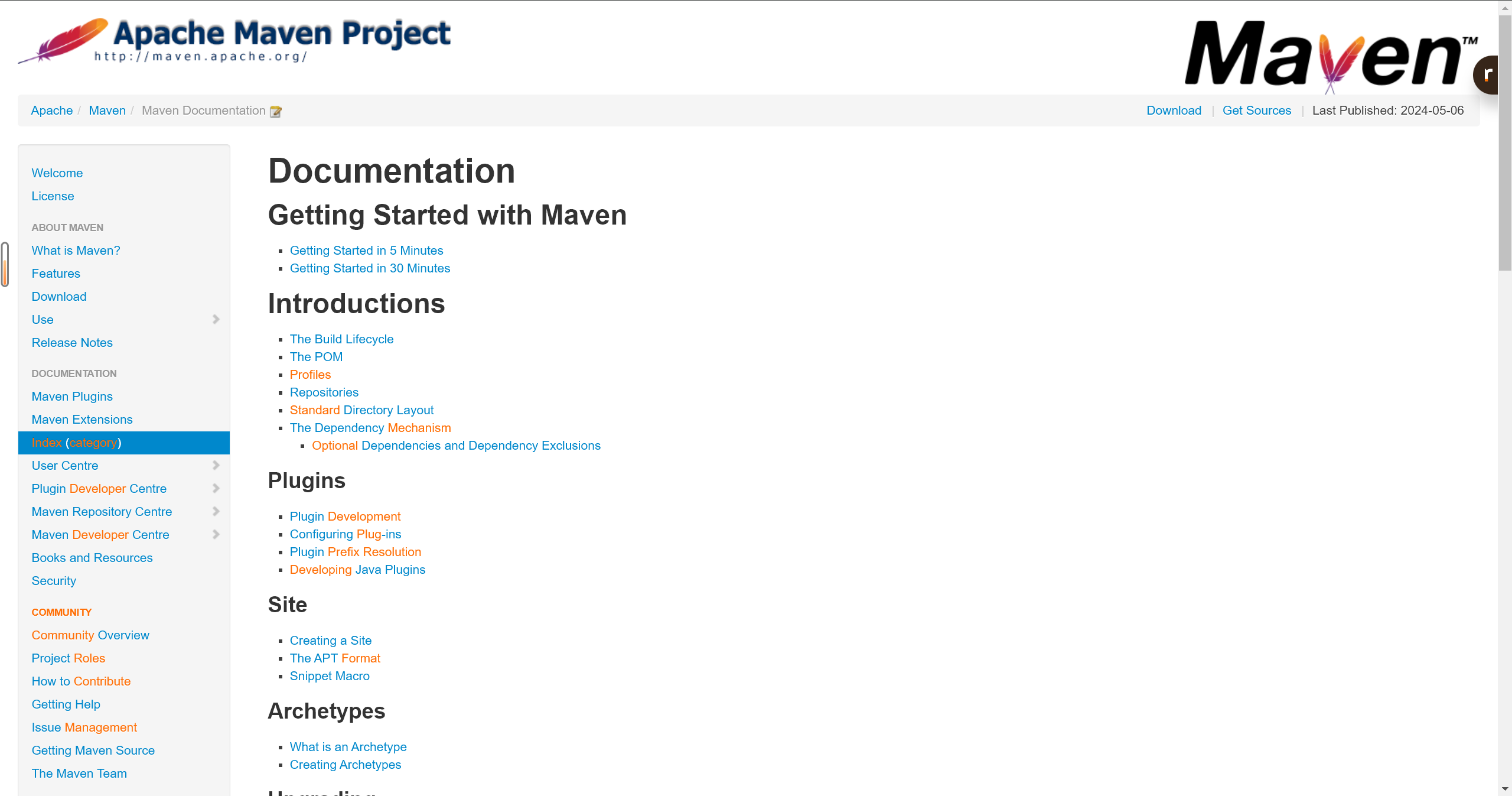Expand Maven Repository Centre chevron
The height and width of the screenshot is (796, 1512).
(216, 512)
